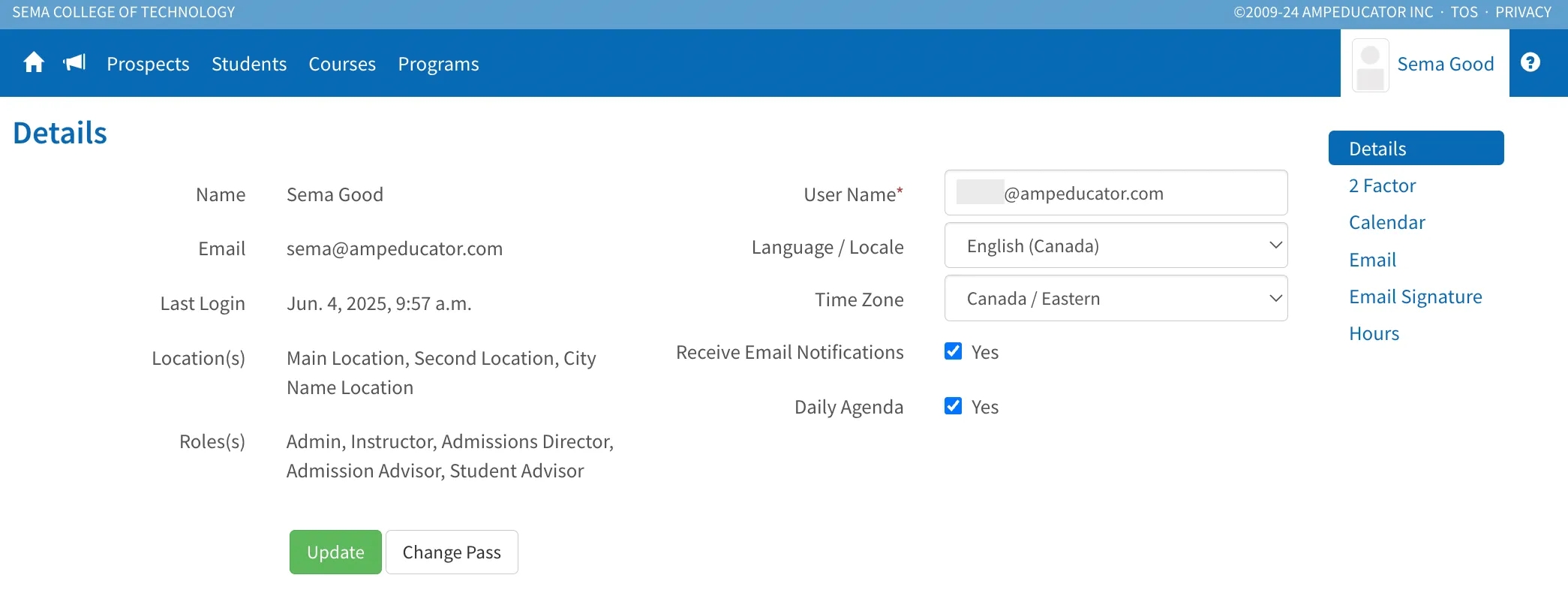
Task: Open the Language / Locale dropdown
Action: (1116, 245)
